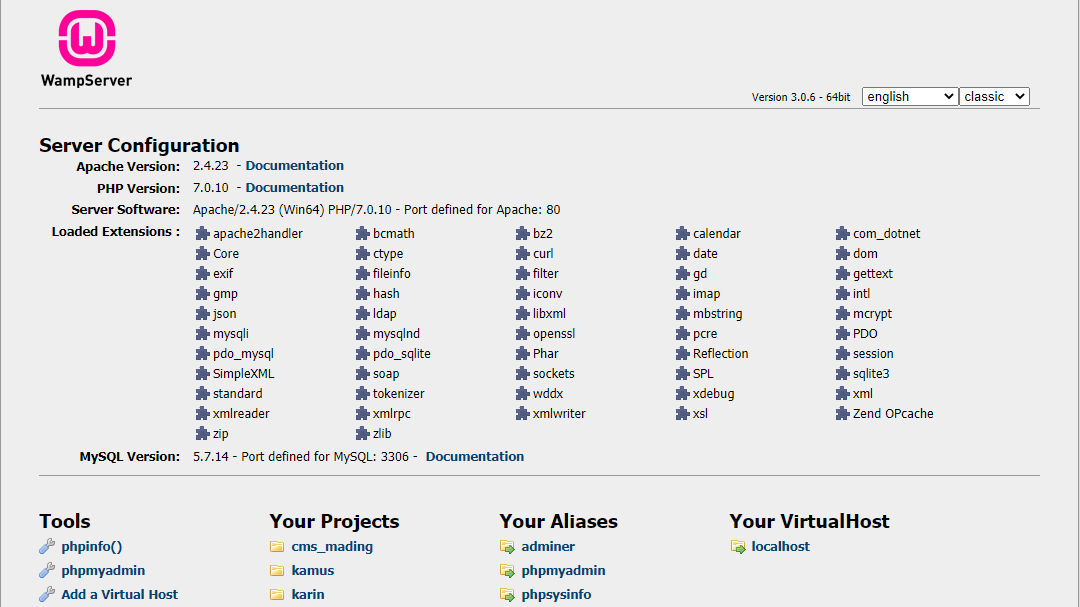This screenshot has width=1080, height=607.
Task: Click the alias folder icon beside phpsysinfo
Action: (507, 595)
